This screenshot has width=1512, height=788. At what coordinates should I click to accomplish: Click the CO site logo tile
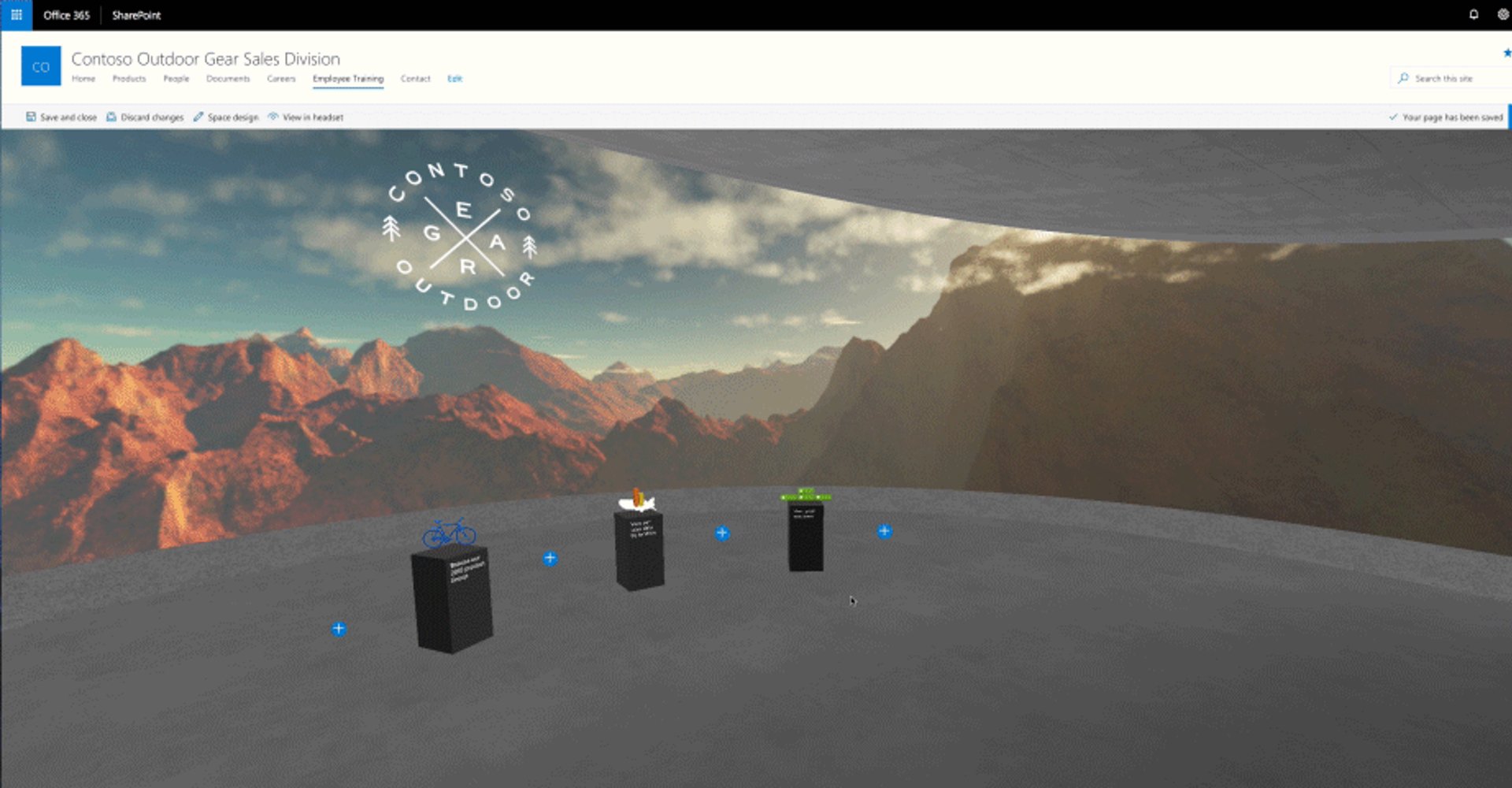point(41,66)
